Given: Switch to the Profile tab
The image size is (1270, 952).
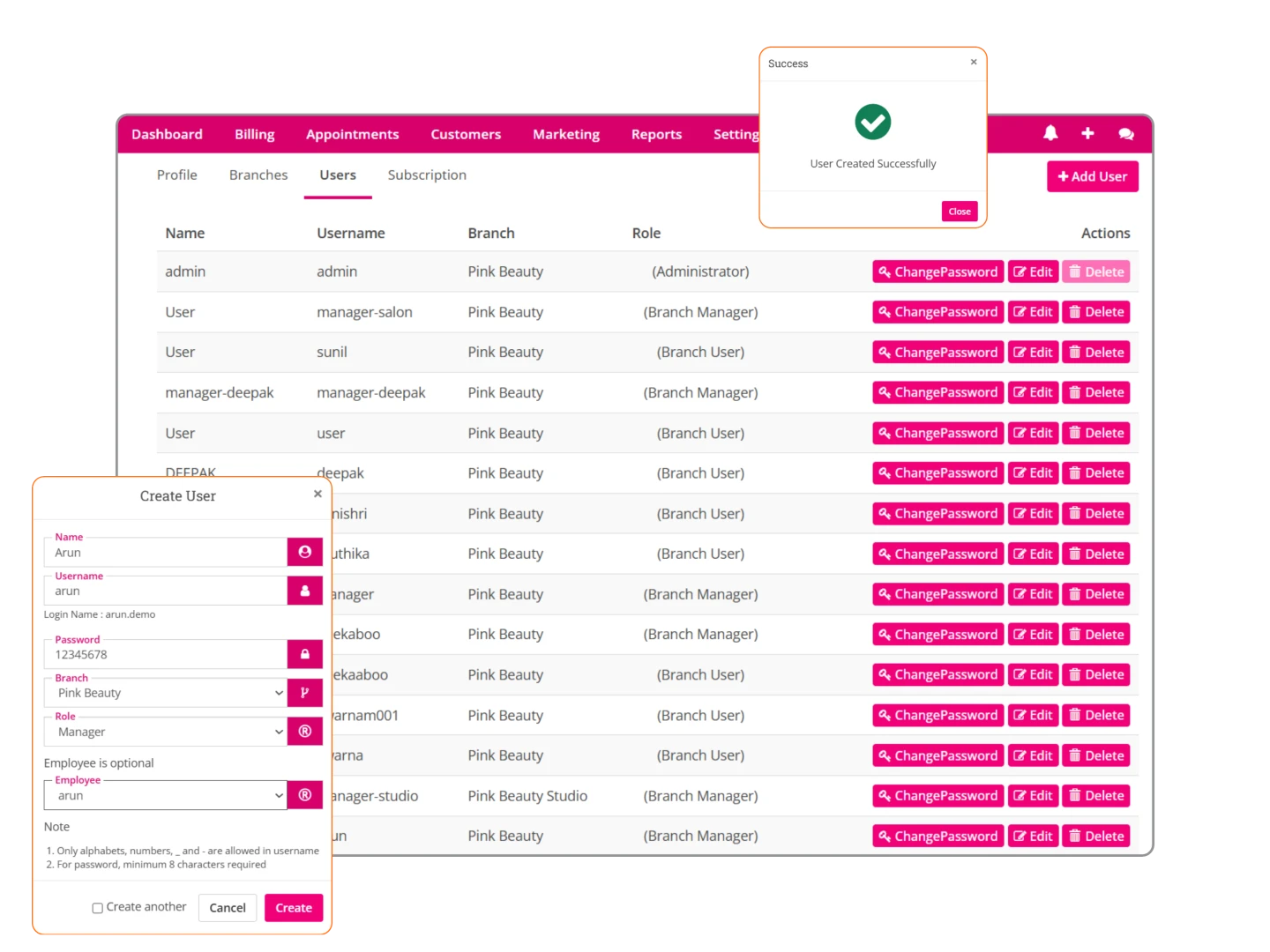Looking at the screenshot, I should 177,175.
